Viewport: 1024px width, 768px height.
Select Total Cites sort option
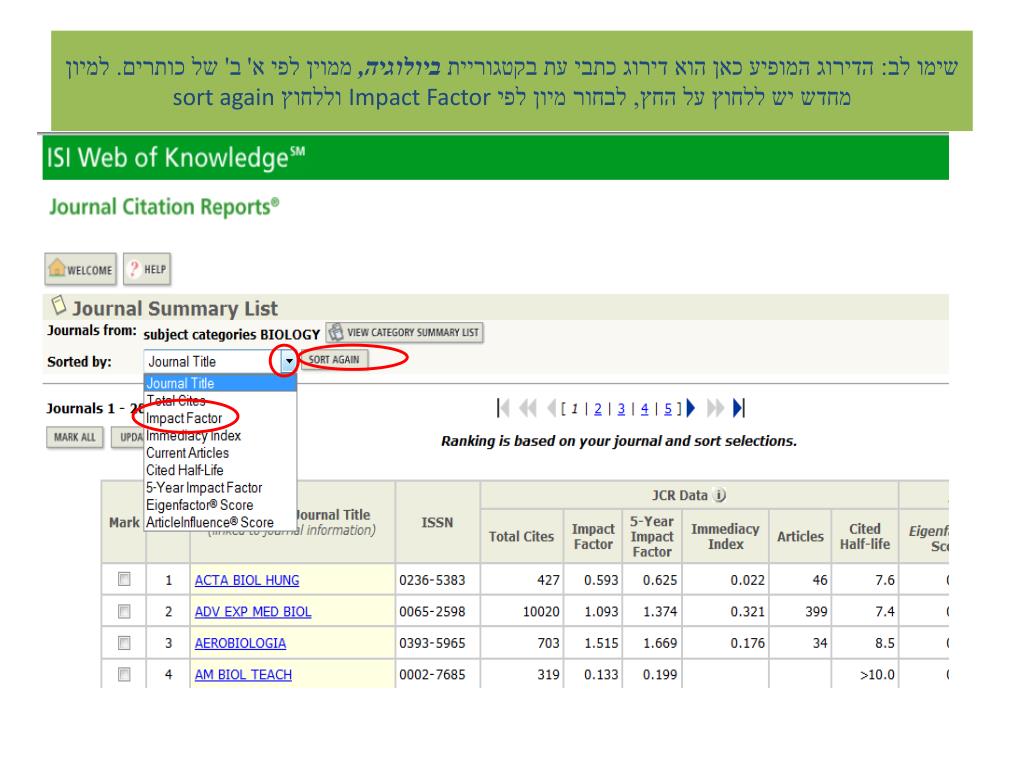[220, 400]
